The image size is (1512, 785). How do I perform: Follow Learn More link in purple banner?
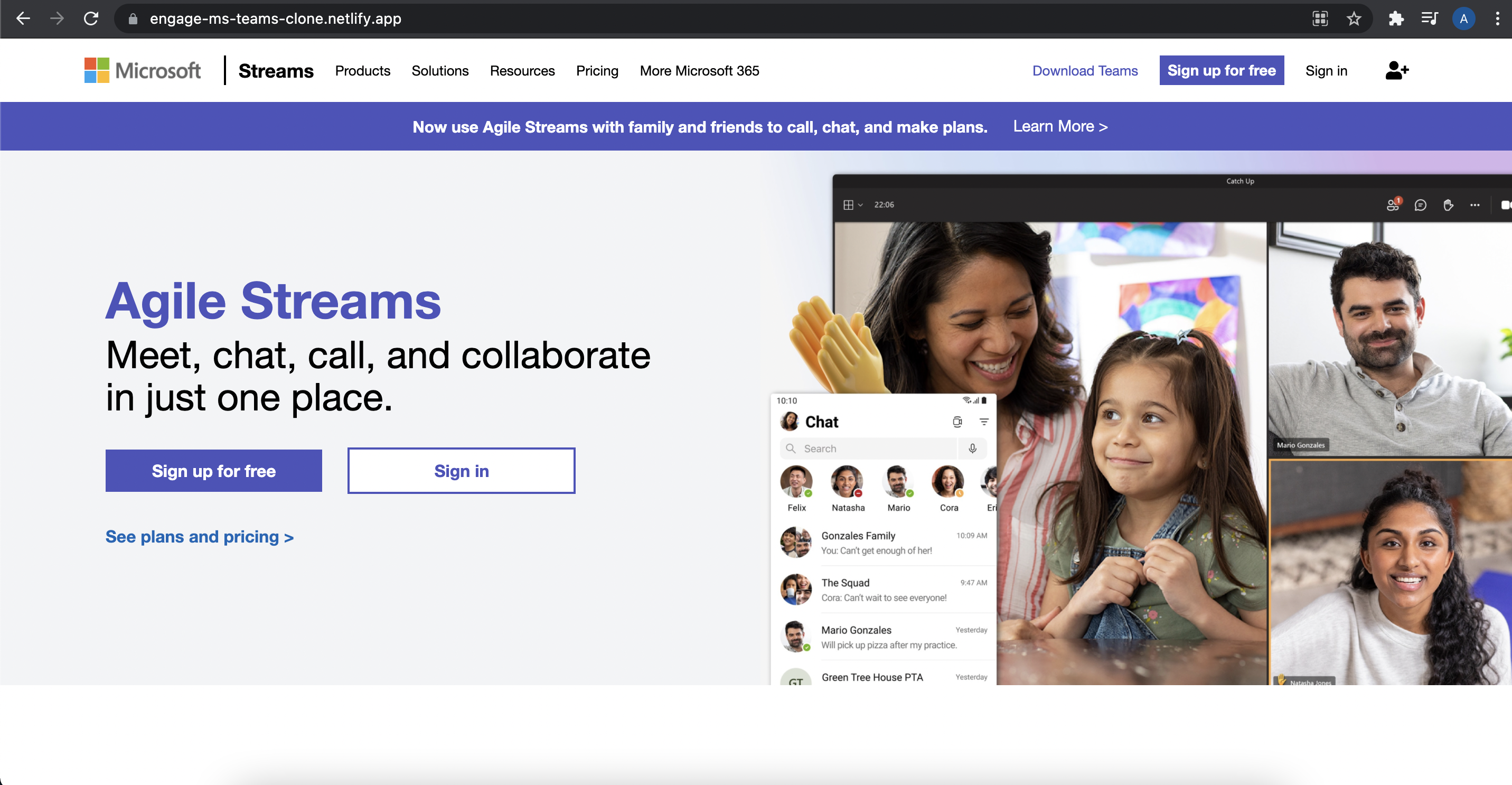tap(1060, 126)
